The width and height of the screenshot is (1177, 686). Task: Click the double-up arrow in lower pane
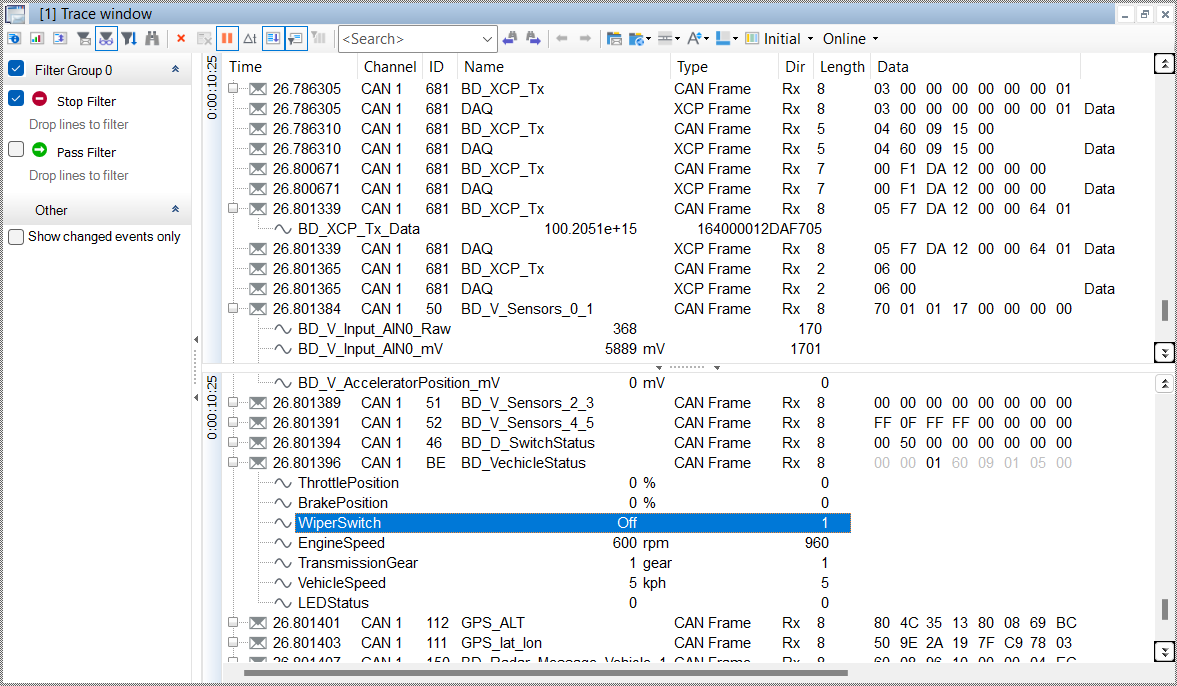point(1163,384)
